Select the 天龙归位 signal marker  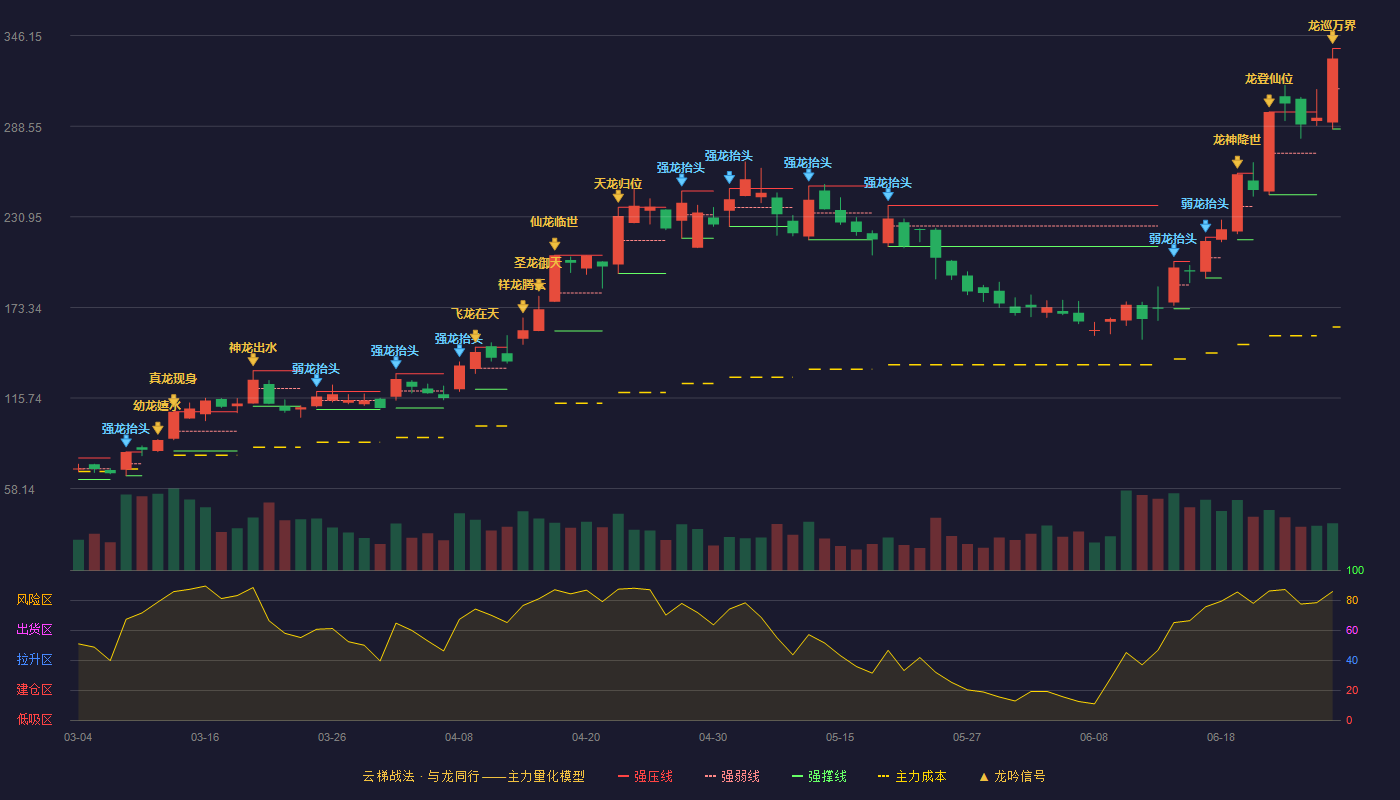point(618,196)
